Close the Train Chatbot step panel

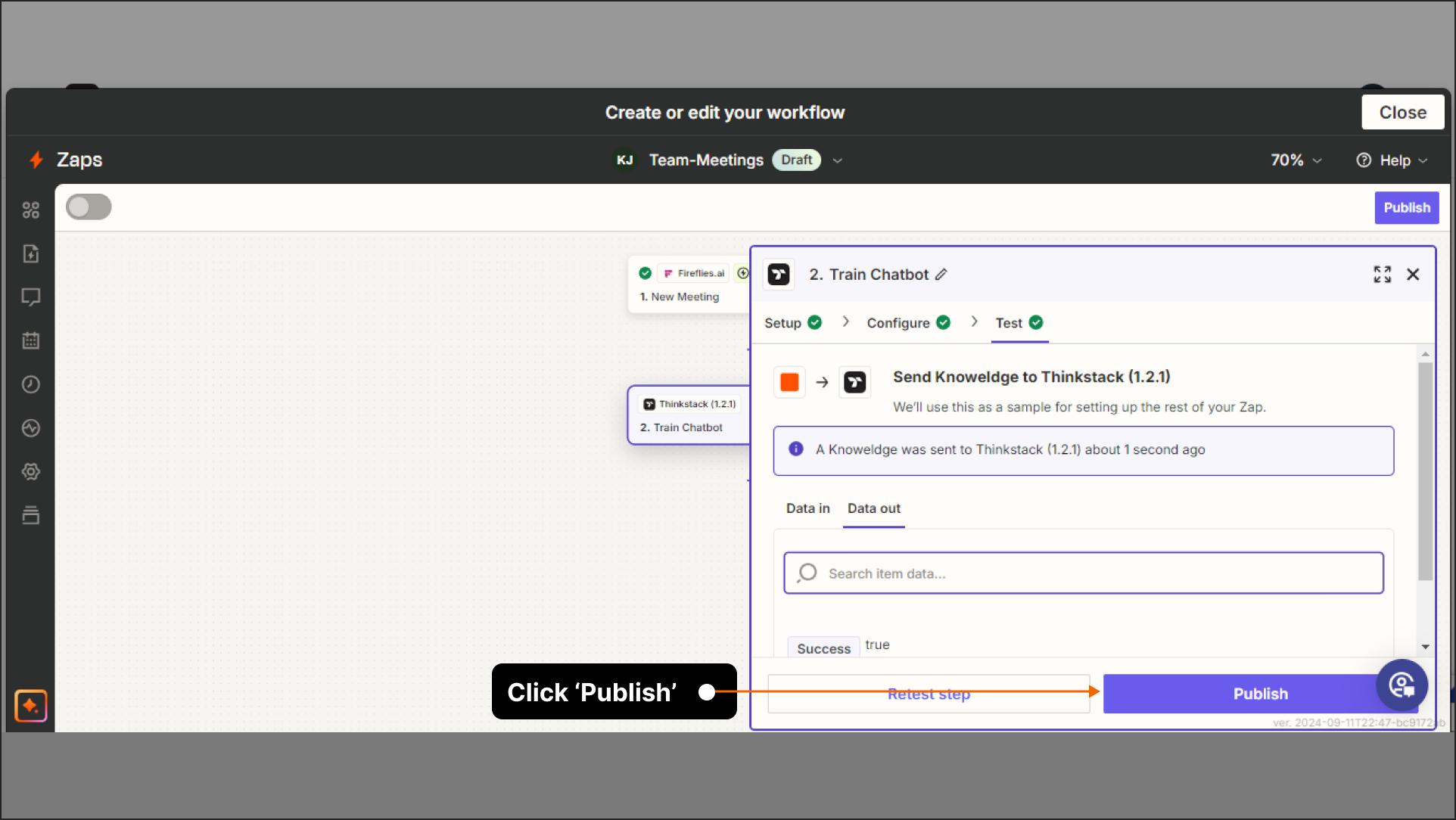point(1413,275)
